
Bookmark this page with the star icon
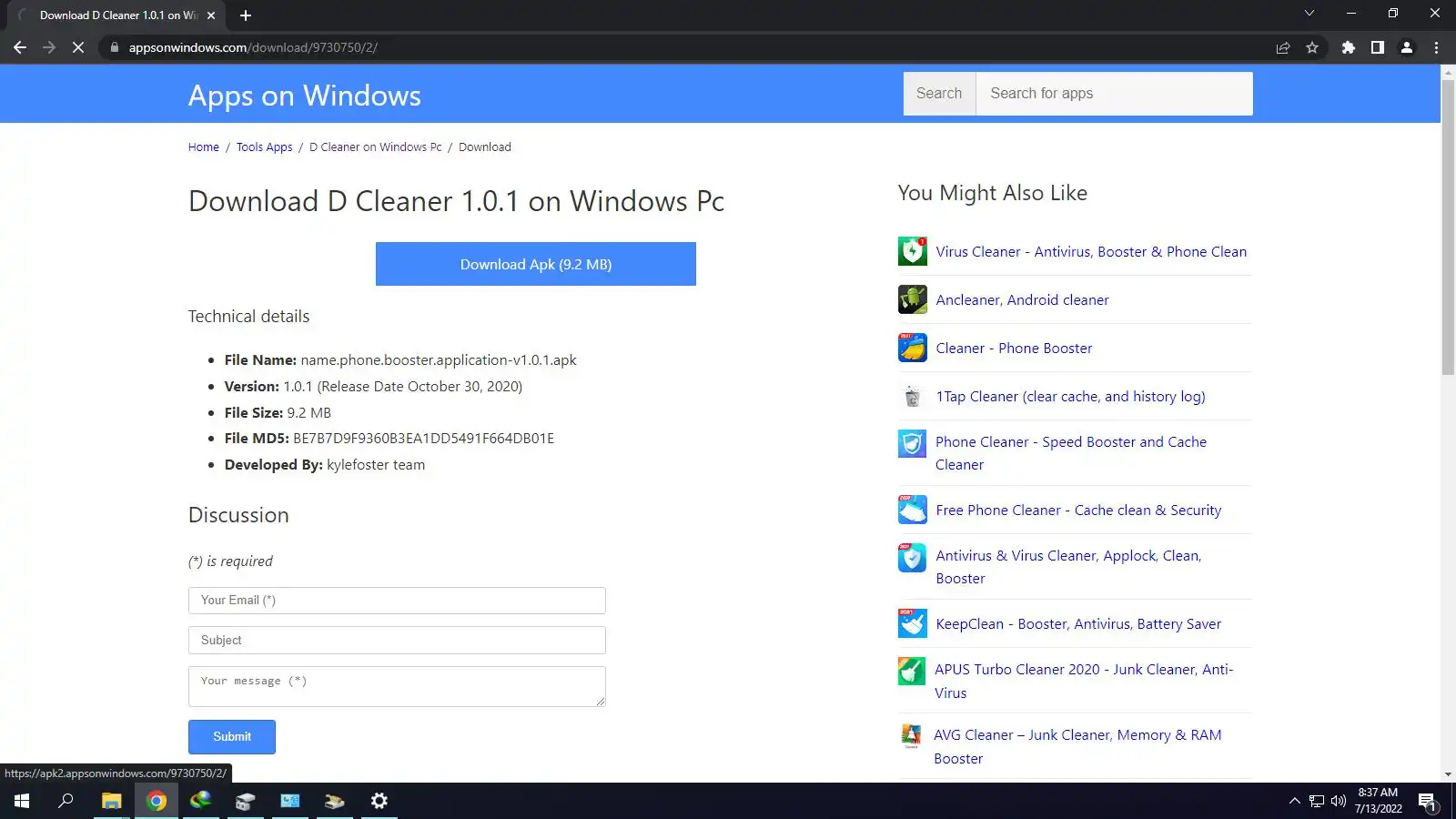pos(1312,47)
